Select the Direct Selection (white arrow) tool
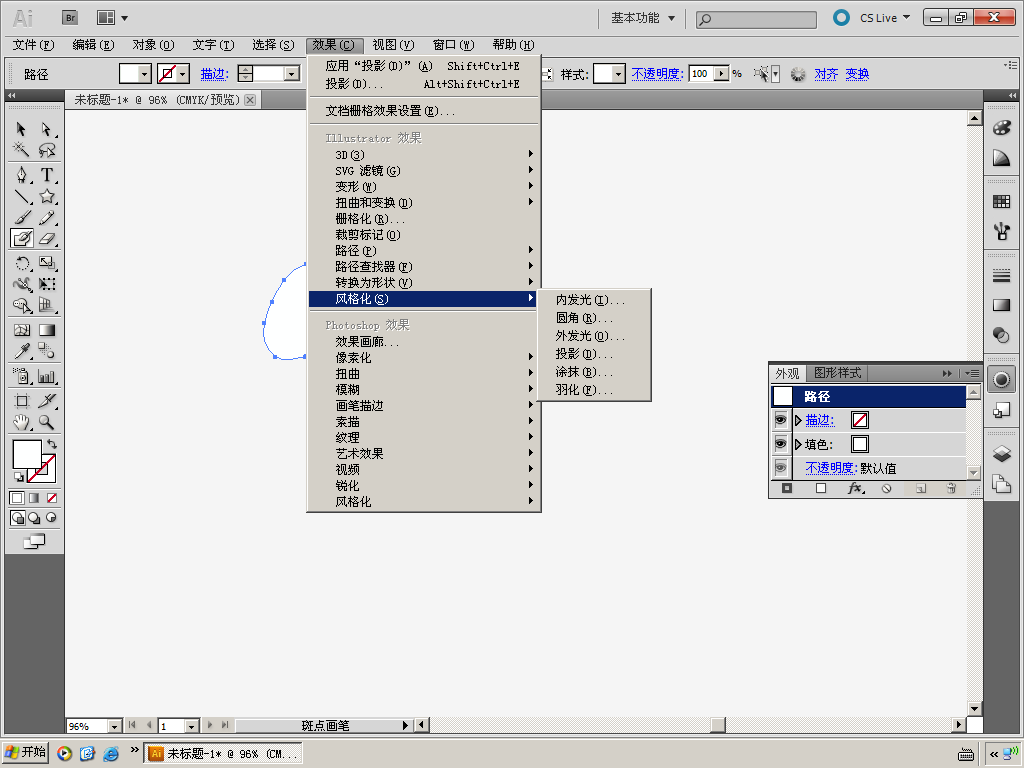The image size is (1024, 768). point(46,129)
